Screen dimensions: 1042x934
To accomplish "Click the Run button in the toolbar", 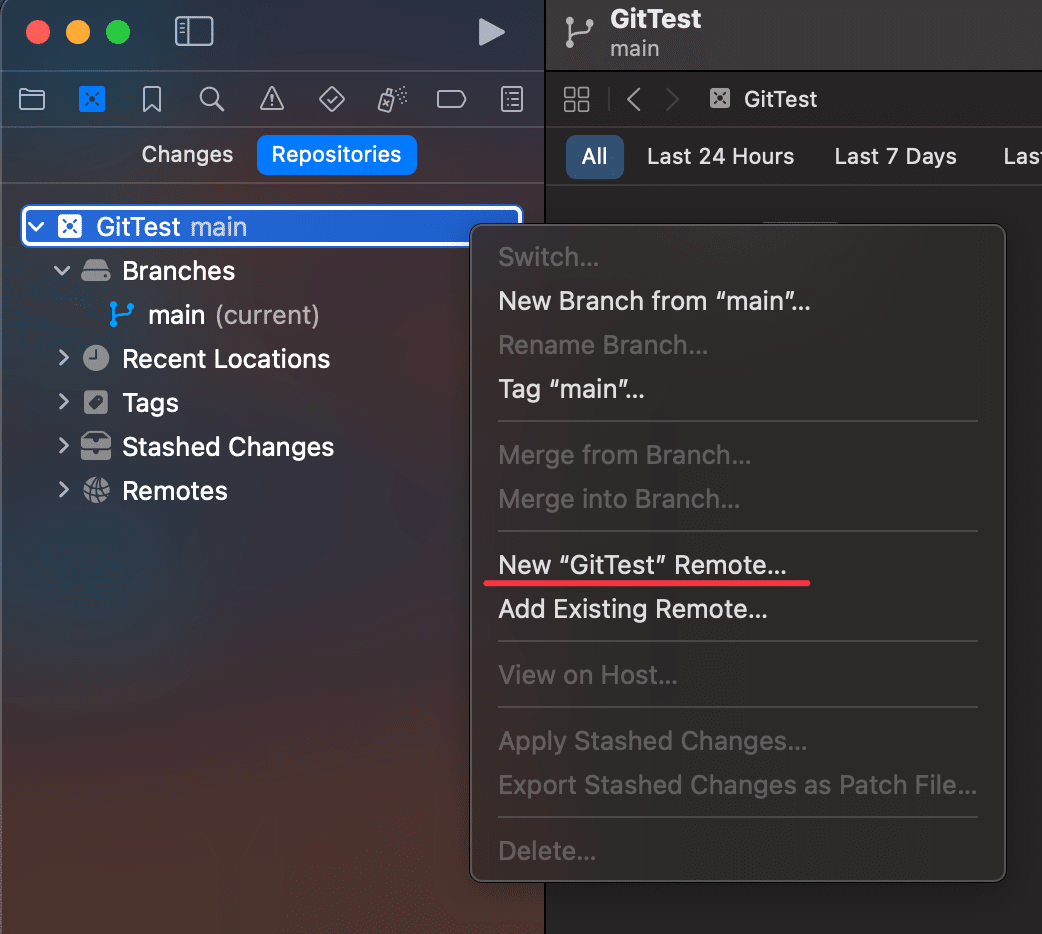I will coord(491,31).
